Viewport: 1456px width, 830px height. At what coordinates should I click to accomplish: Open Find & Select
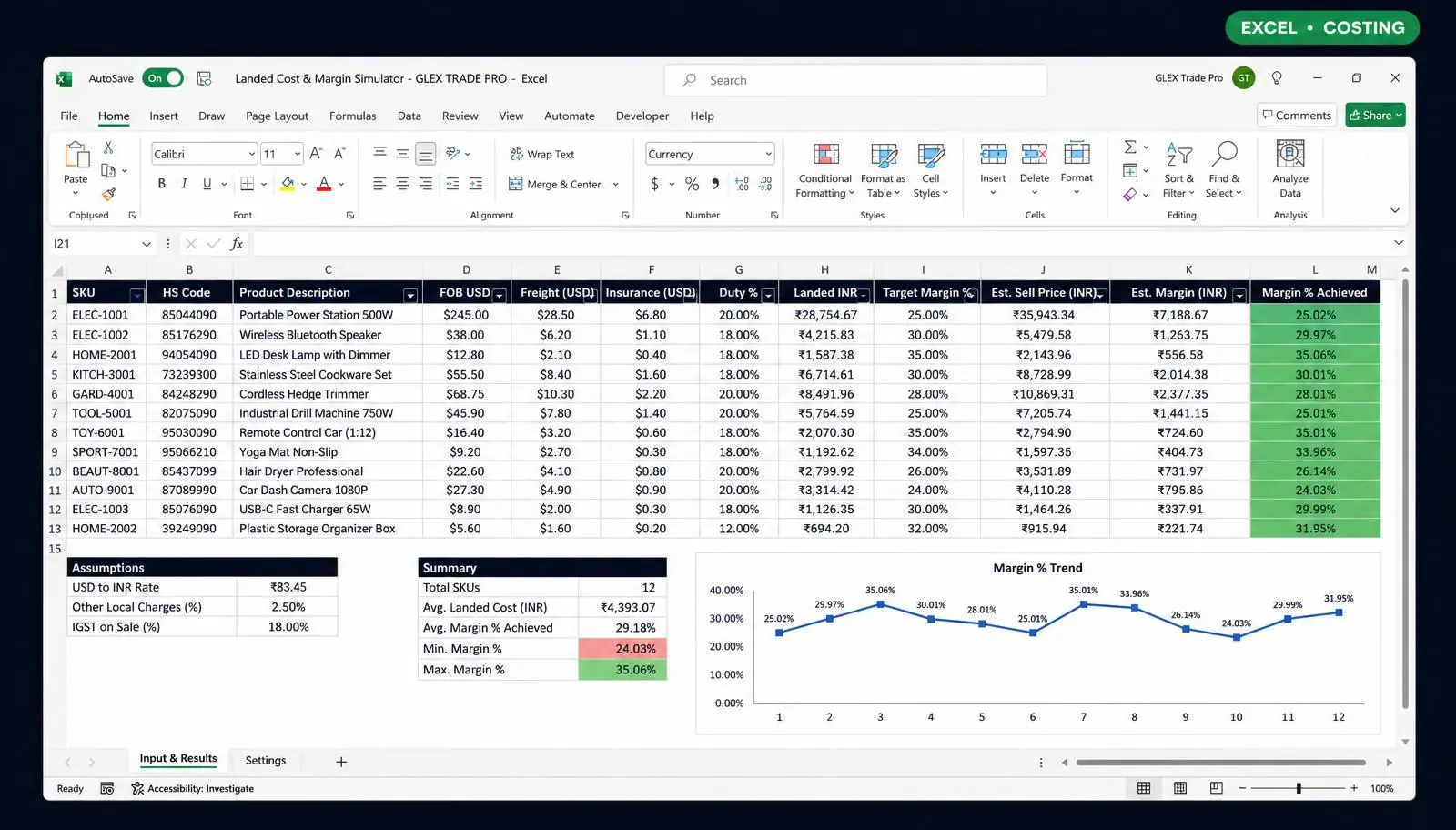(x=1223, y=170)
